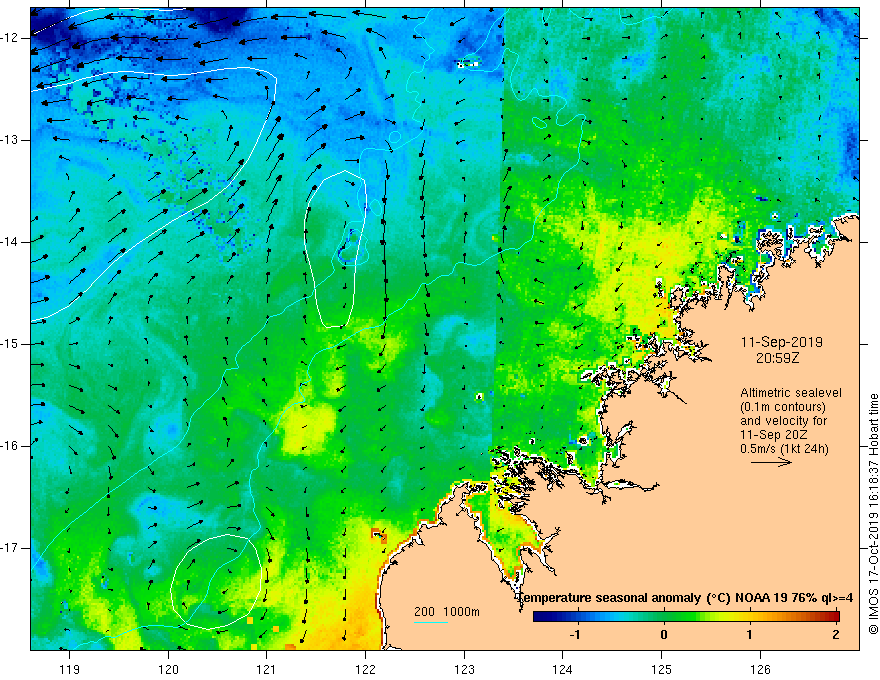Click longitude axis label 125
This screenshot has width=880, height=680.
pyautogui.click(x=662, y=669)
